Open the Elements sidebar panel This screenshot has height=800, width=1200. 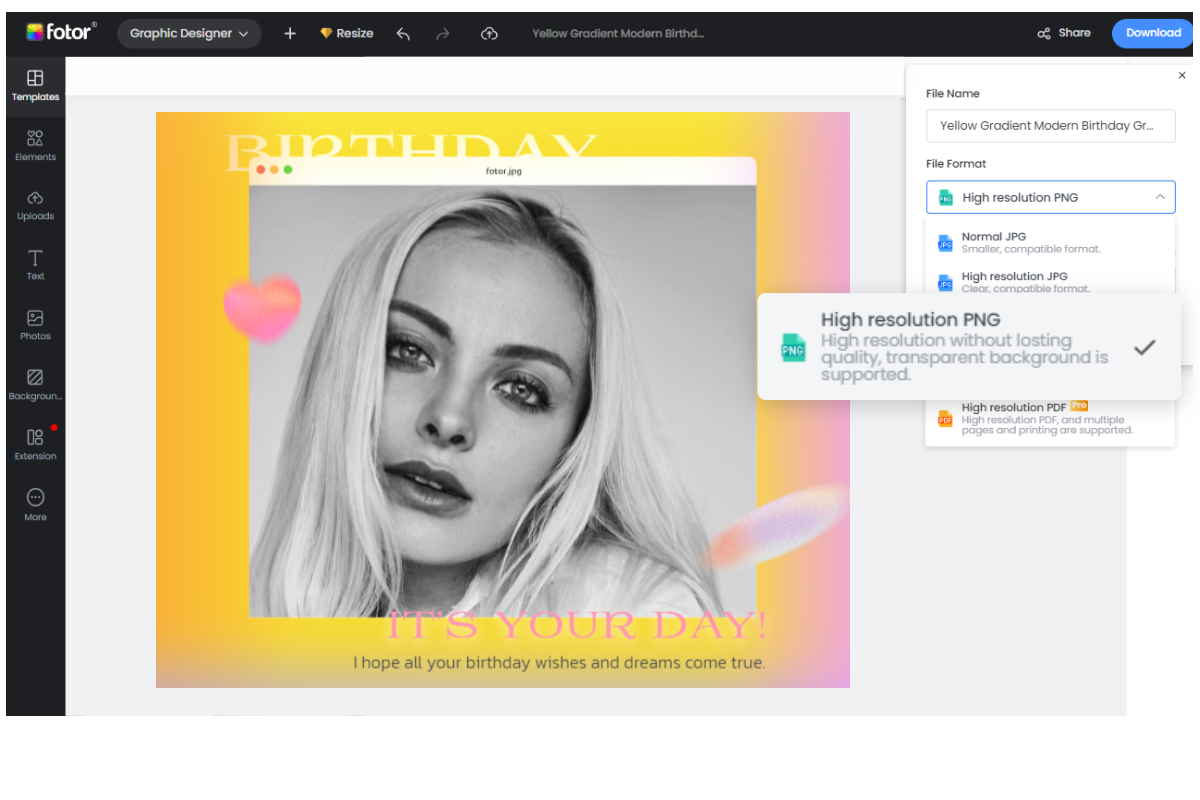[x=35, y=146]
